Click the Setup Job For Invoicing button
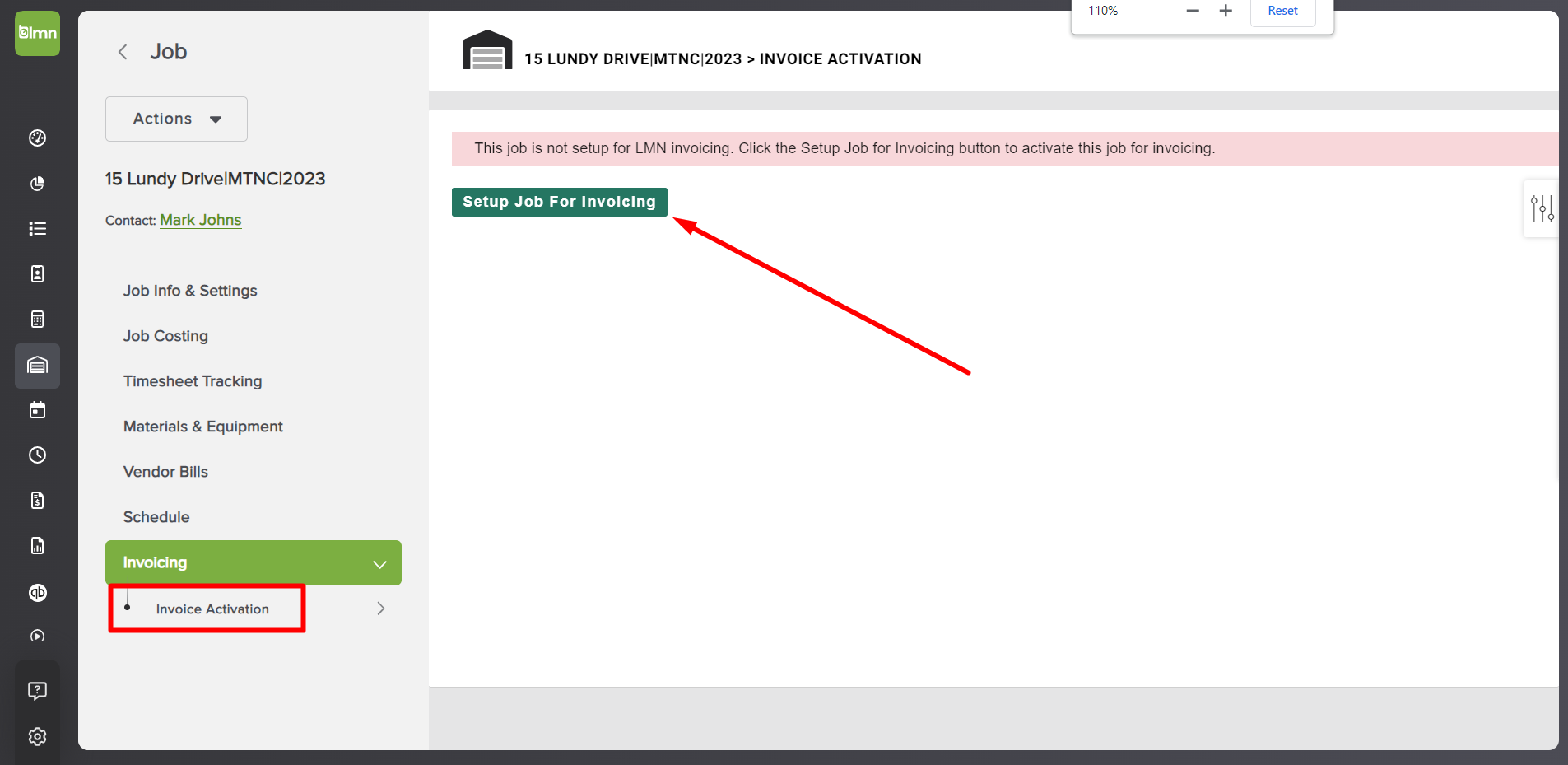 559,202
